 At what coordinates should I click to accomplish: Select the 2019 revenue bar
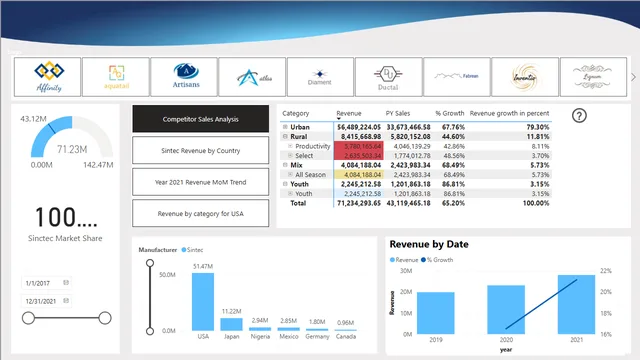(436, 313)
